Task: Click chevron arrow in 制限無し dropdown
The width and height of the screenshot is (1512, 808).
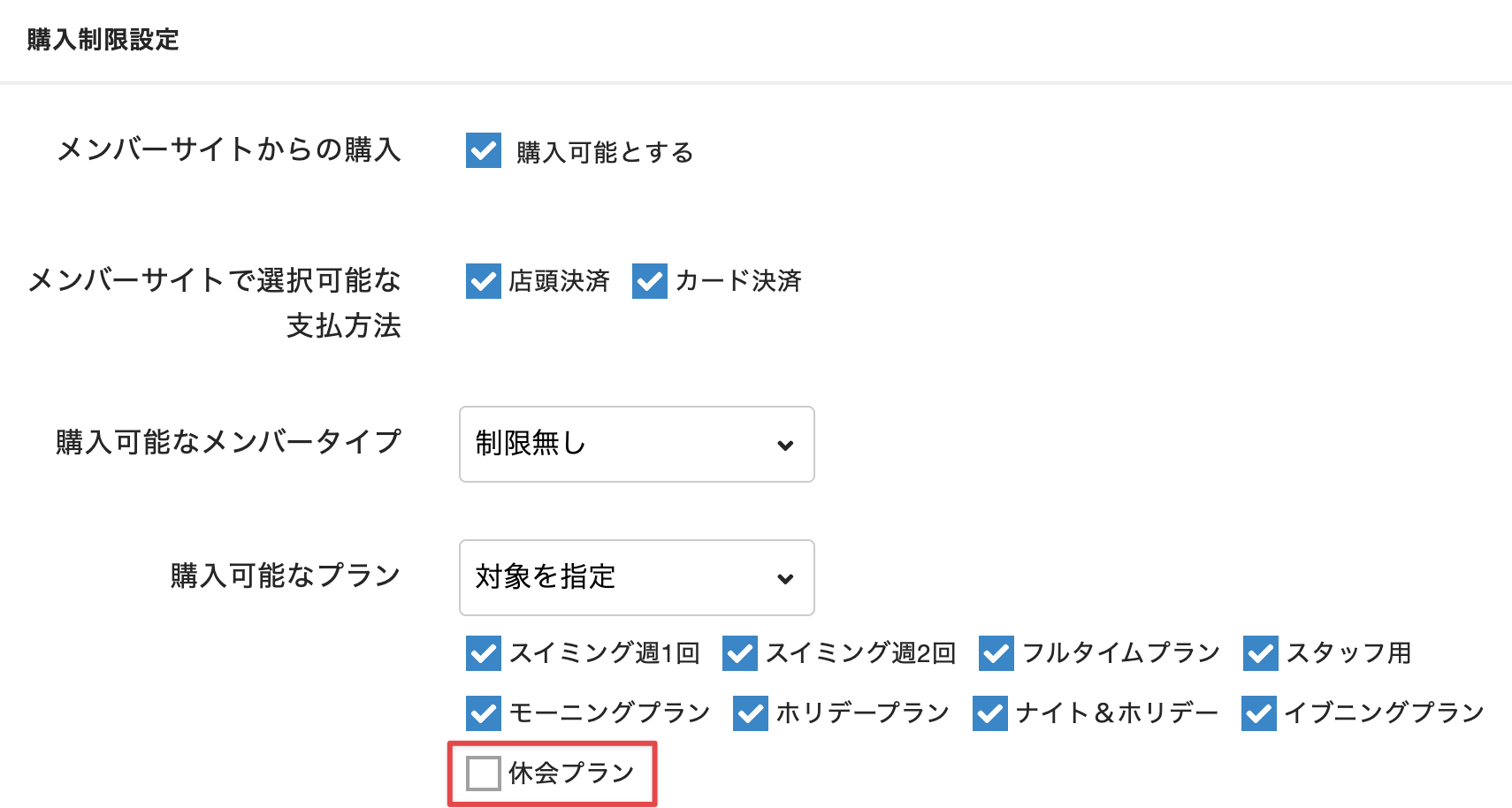Action: point(784,445)
